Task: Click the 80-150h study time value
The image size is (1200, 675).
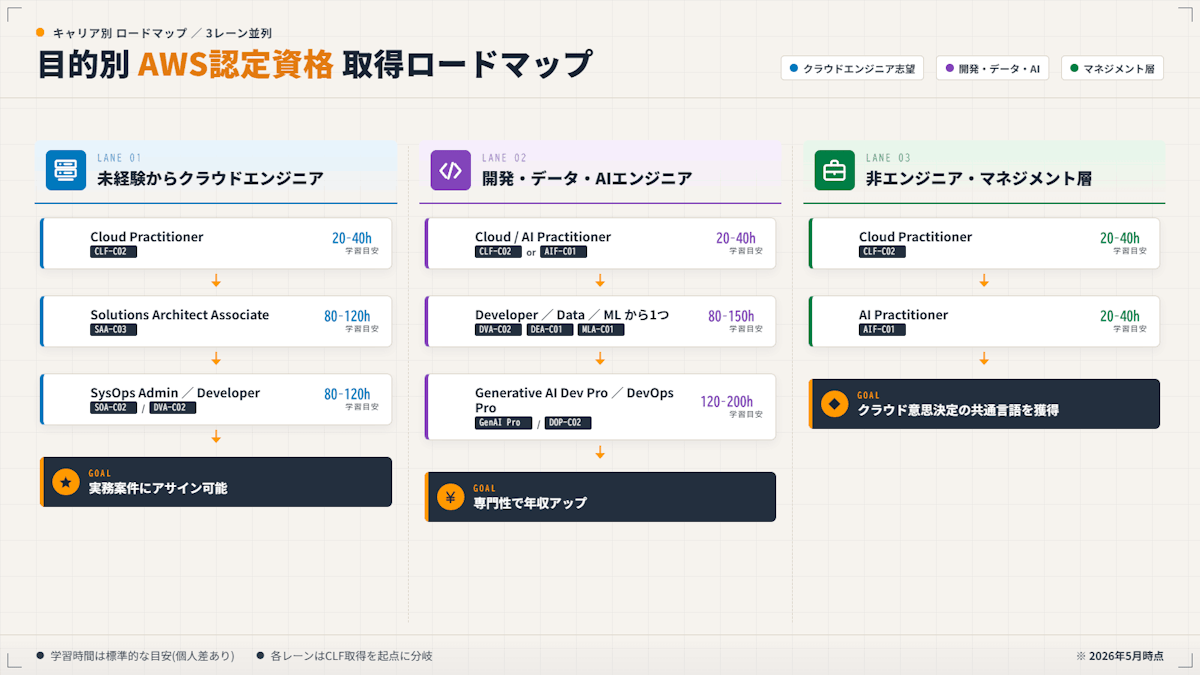Action: tap(731, 316)
